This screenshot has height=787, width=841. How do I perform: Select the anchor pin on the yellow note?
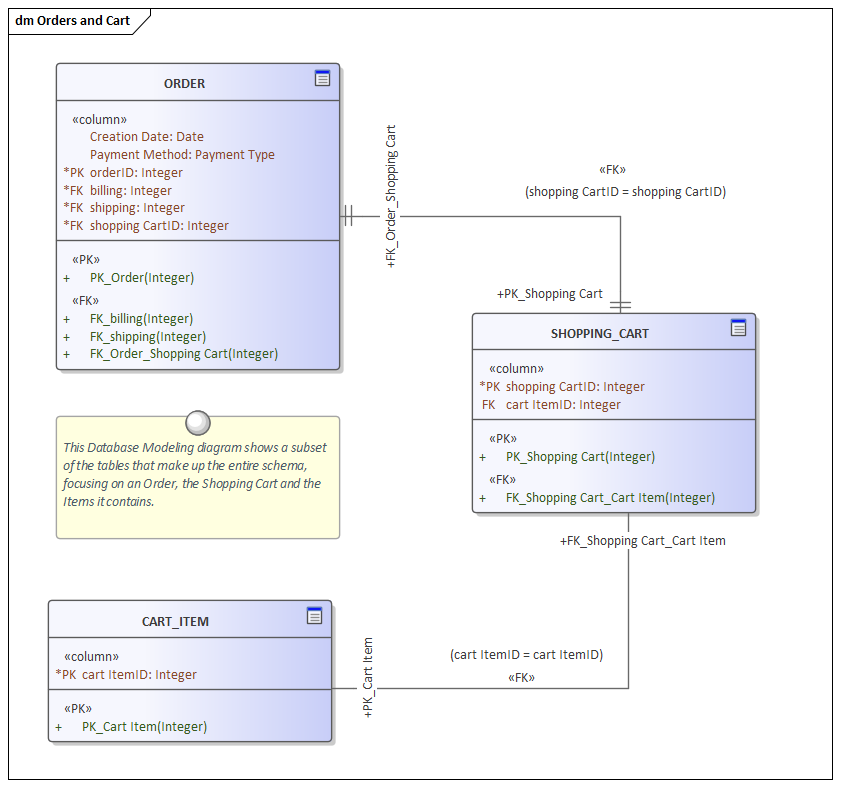[197, 422]
